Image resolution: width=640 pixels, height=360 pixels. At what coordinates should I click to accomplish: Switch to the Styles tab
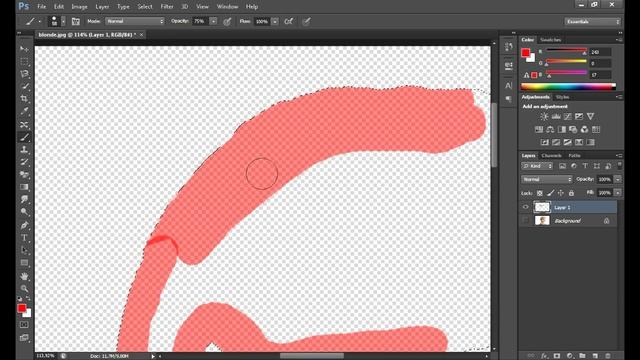tap(562, 97)
